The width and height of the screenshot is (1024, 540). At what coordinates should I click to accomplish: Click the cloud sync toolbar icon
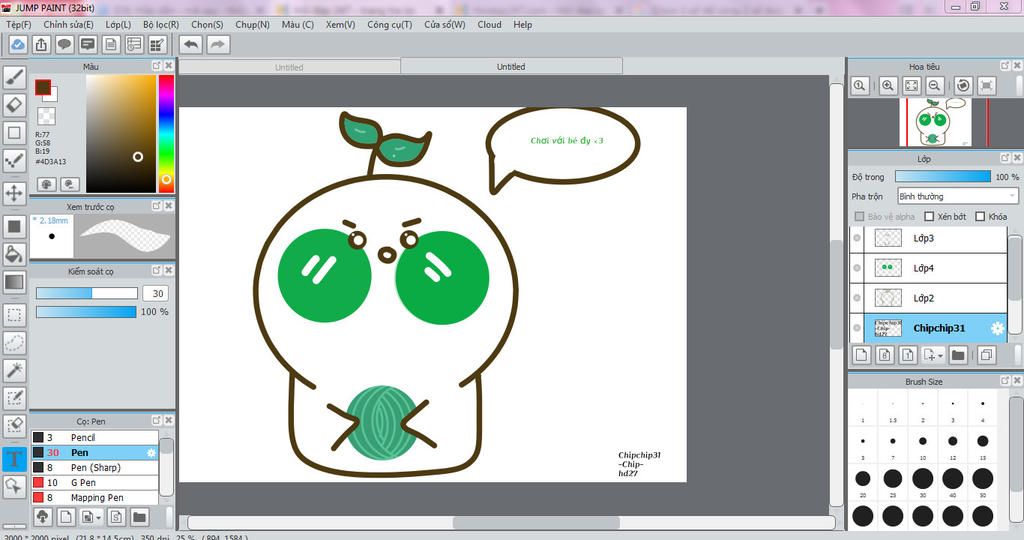(x=18, y=44)
